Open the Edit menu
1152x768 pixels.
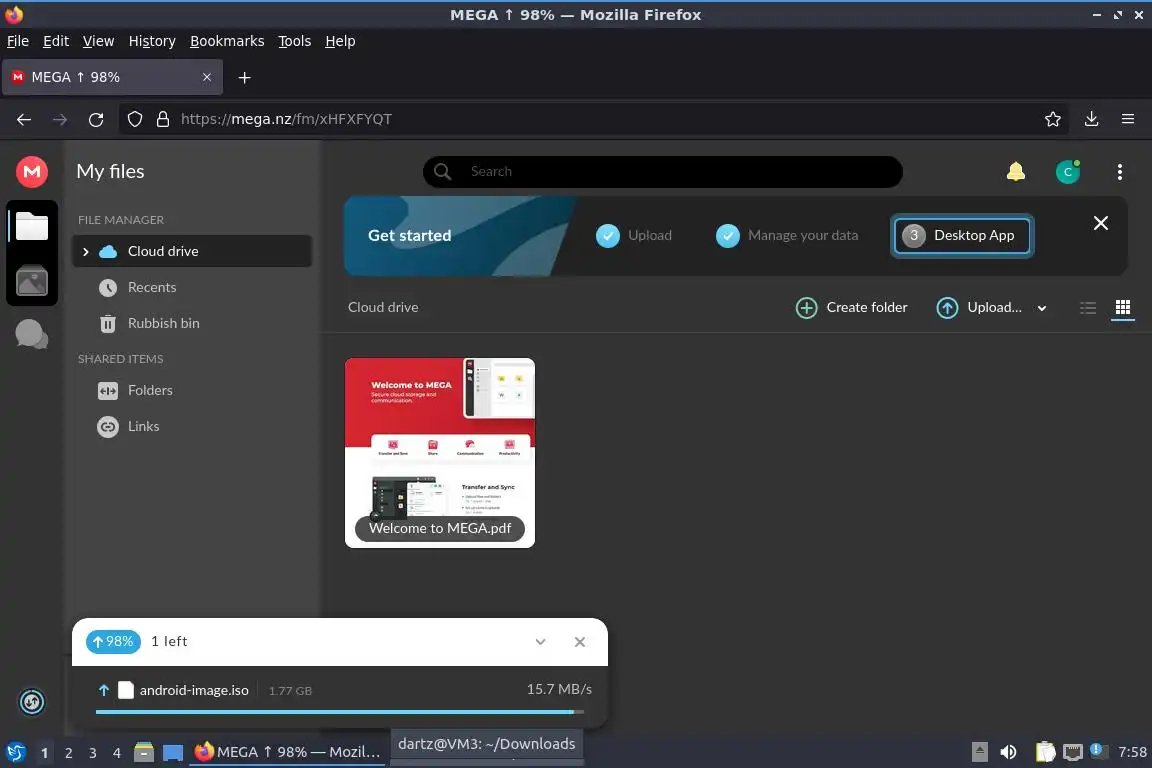tap(56, 41)
